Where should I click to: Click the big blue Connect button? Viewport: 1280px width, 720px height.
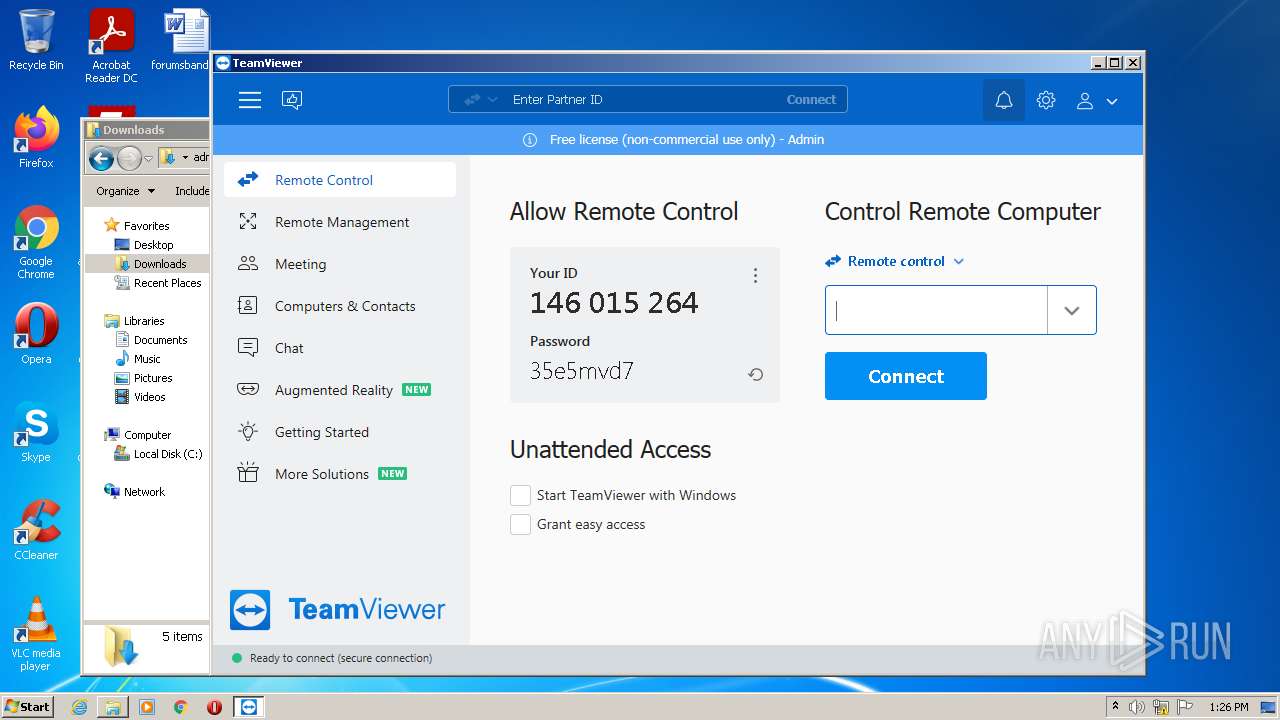906,376
